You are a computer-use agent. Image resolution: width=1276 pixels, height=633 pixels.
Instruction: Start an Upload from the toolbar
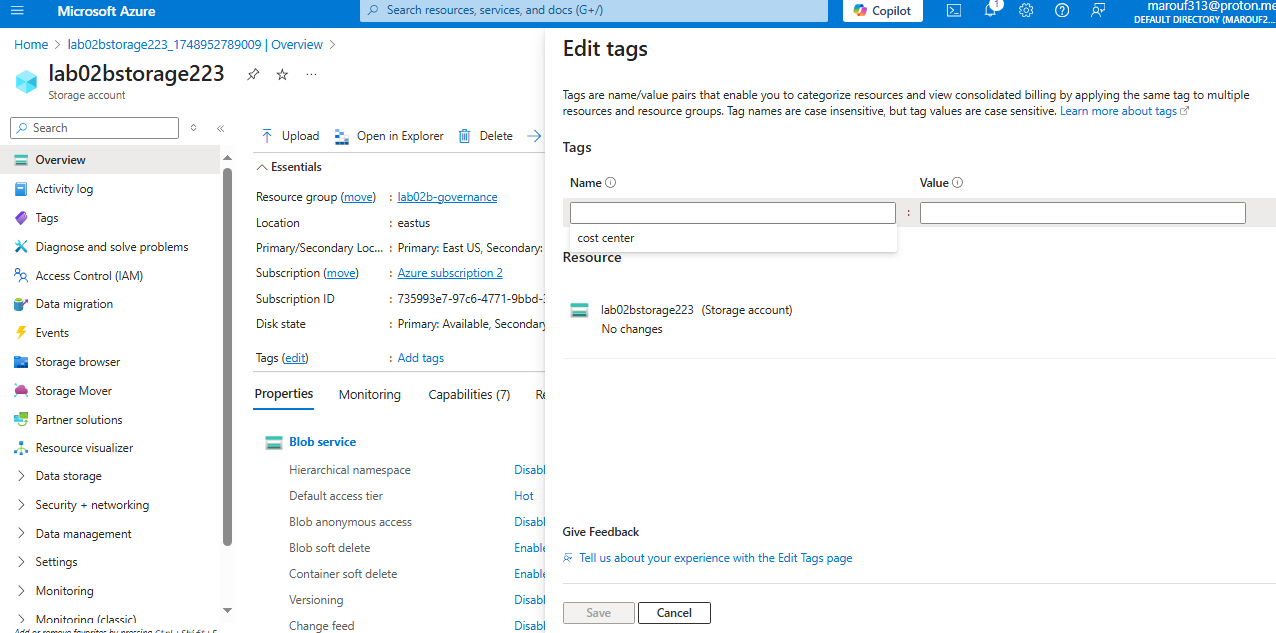(x=289, y=135)
